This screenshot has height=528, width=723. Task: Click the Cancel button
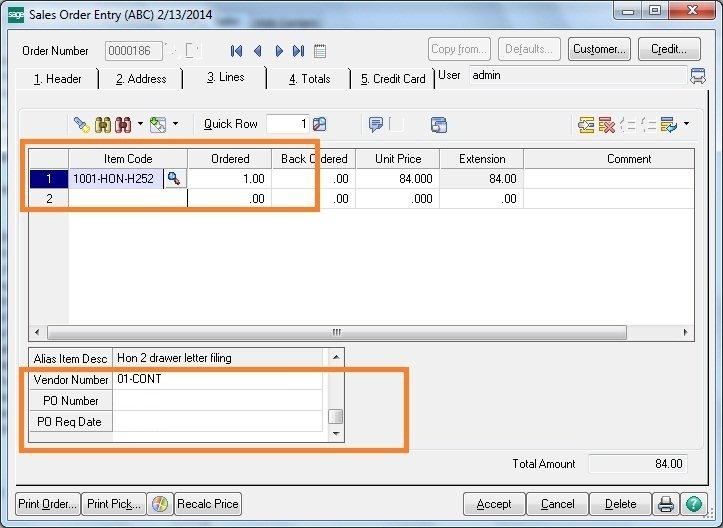point(557,504)
